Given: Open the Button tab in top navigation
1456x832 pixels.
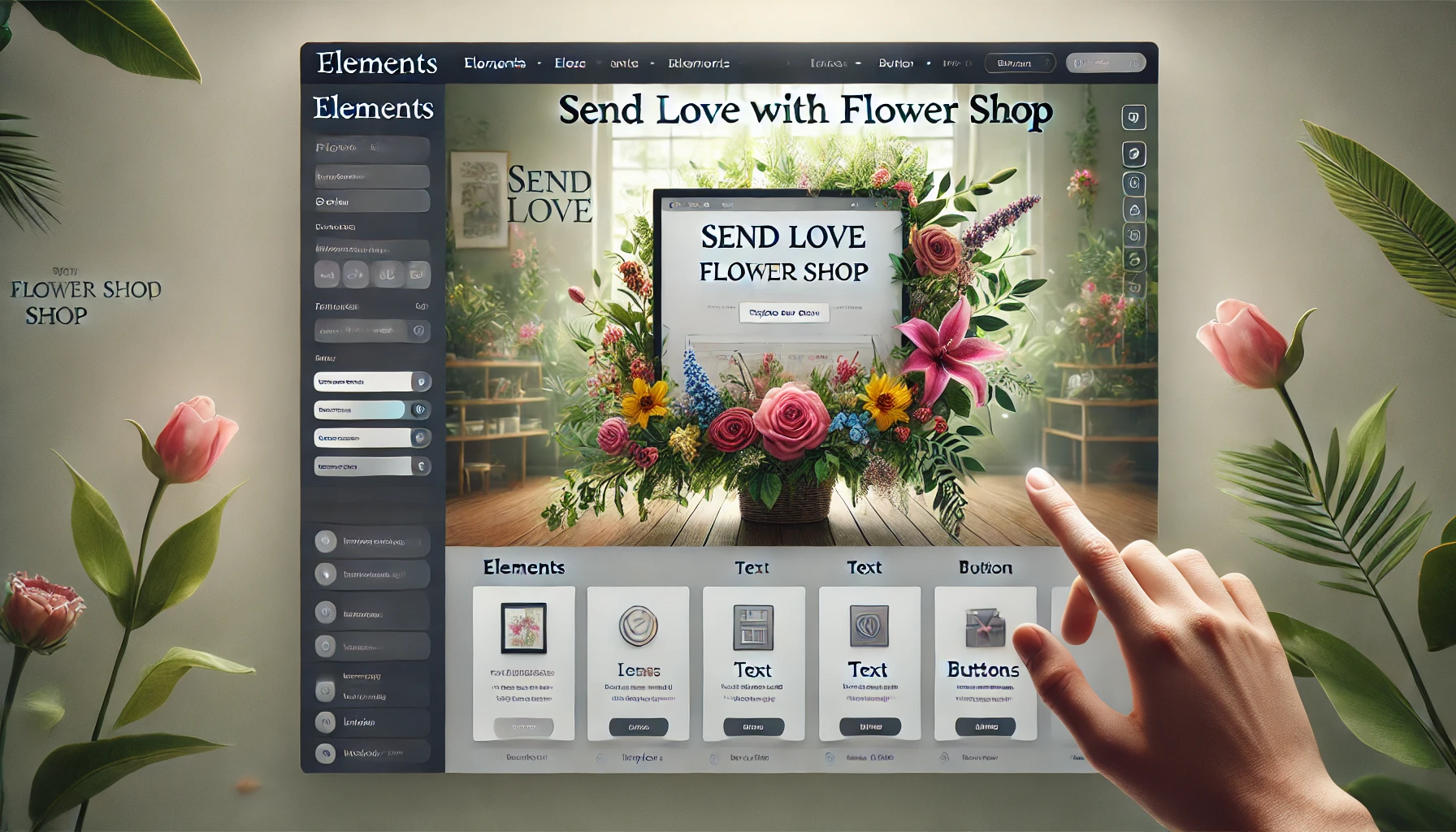Looking at the screenshot, I should tap(896, 63).
